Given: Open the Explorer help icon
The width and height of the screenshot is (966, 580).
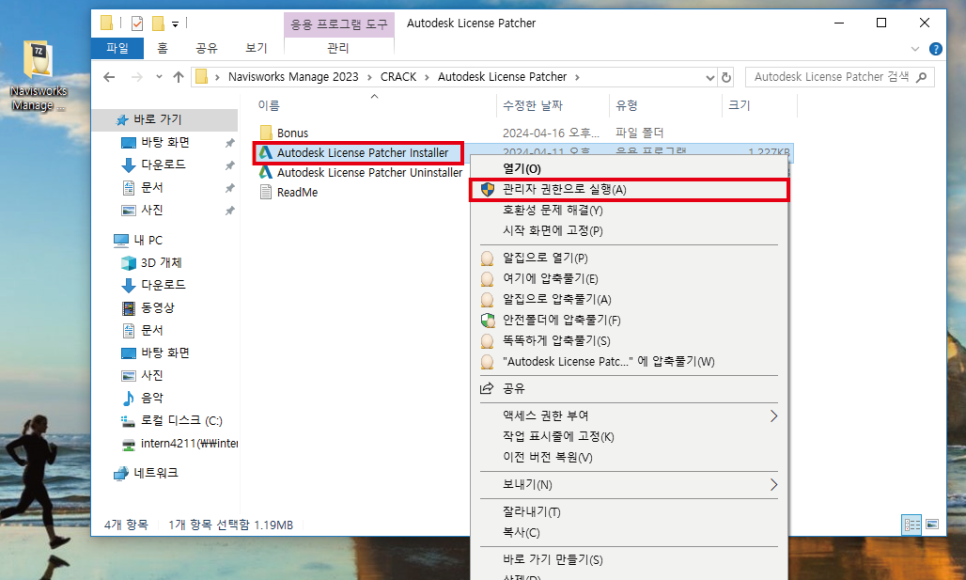Looking at the screenshot, I should tap(935, 49).
